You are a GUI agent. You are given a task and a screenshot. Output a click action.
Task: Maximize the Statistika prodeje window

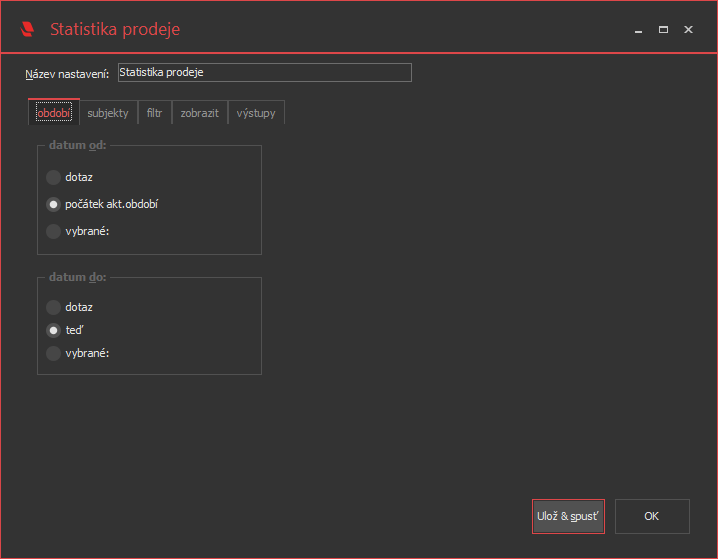click(663, 30)
